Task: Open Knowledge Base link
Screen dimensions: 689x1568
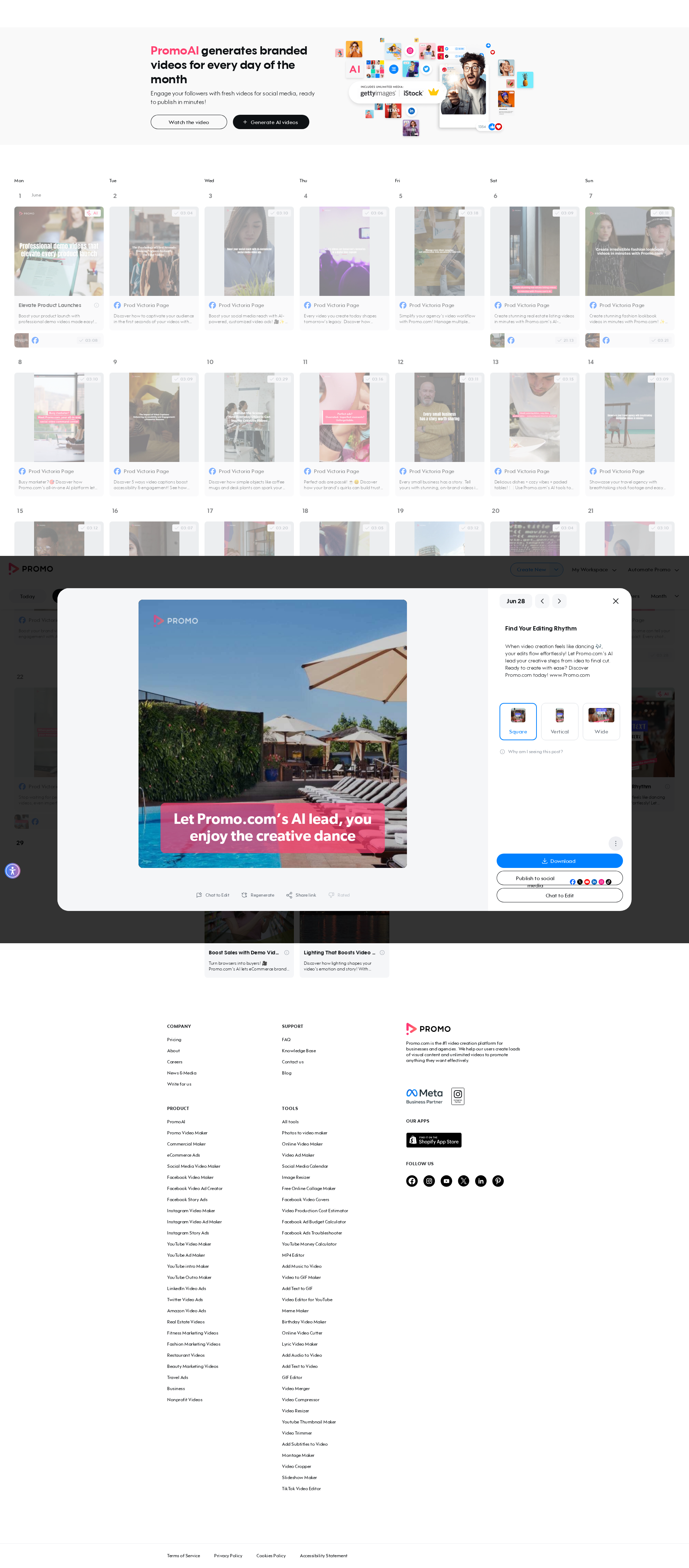Action: [299, 1050]
